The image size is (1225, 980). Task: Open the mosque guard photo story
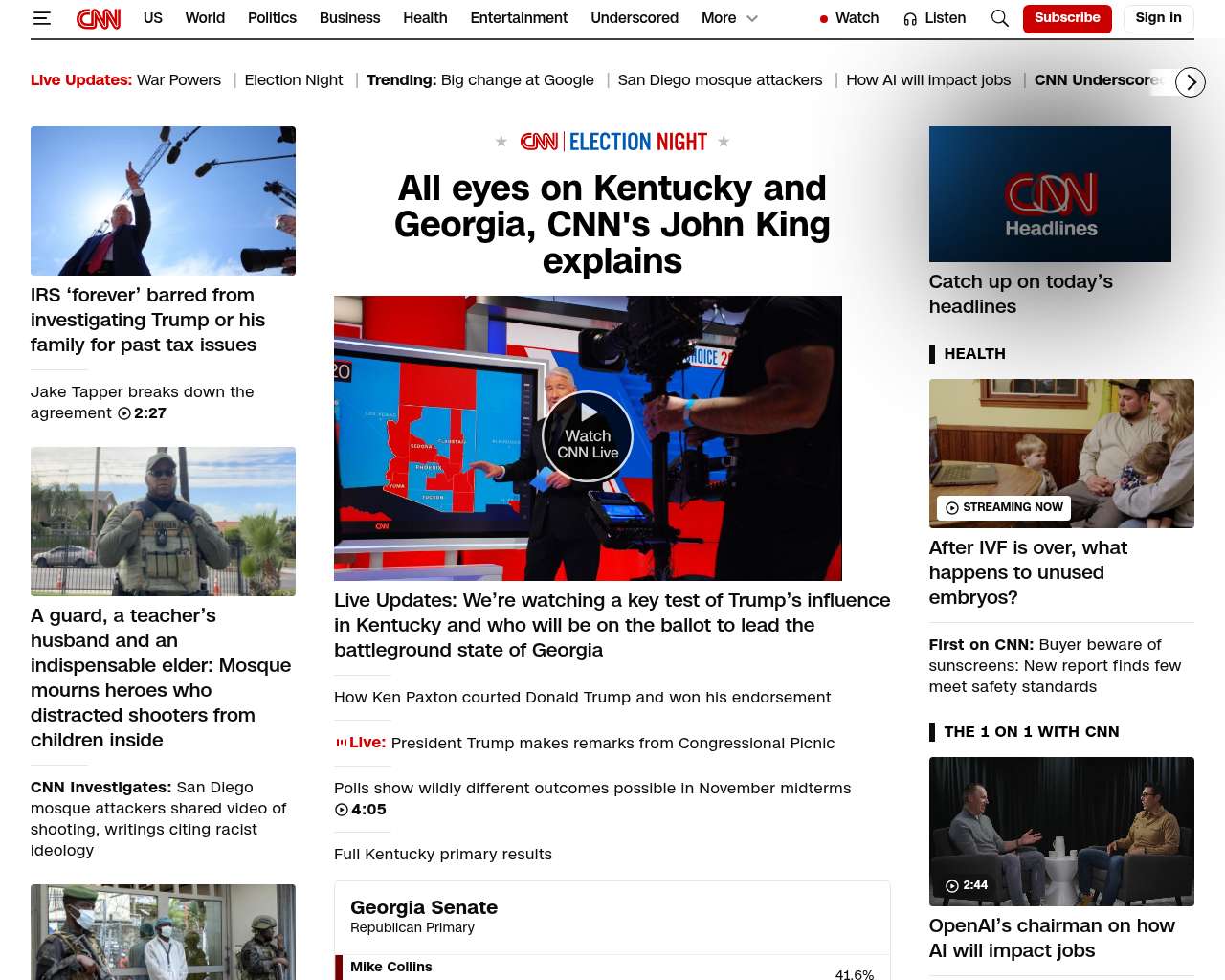(163, 522)
